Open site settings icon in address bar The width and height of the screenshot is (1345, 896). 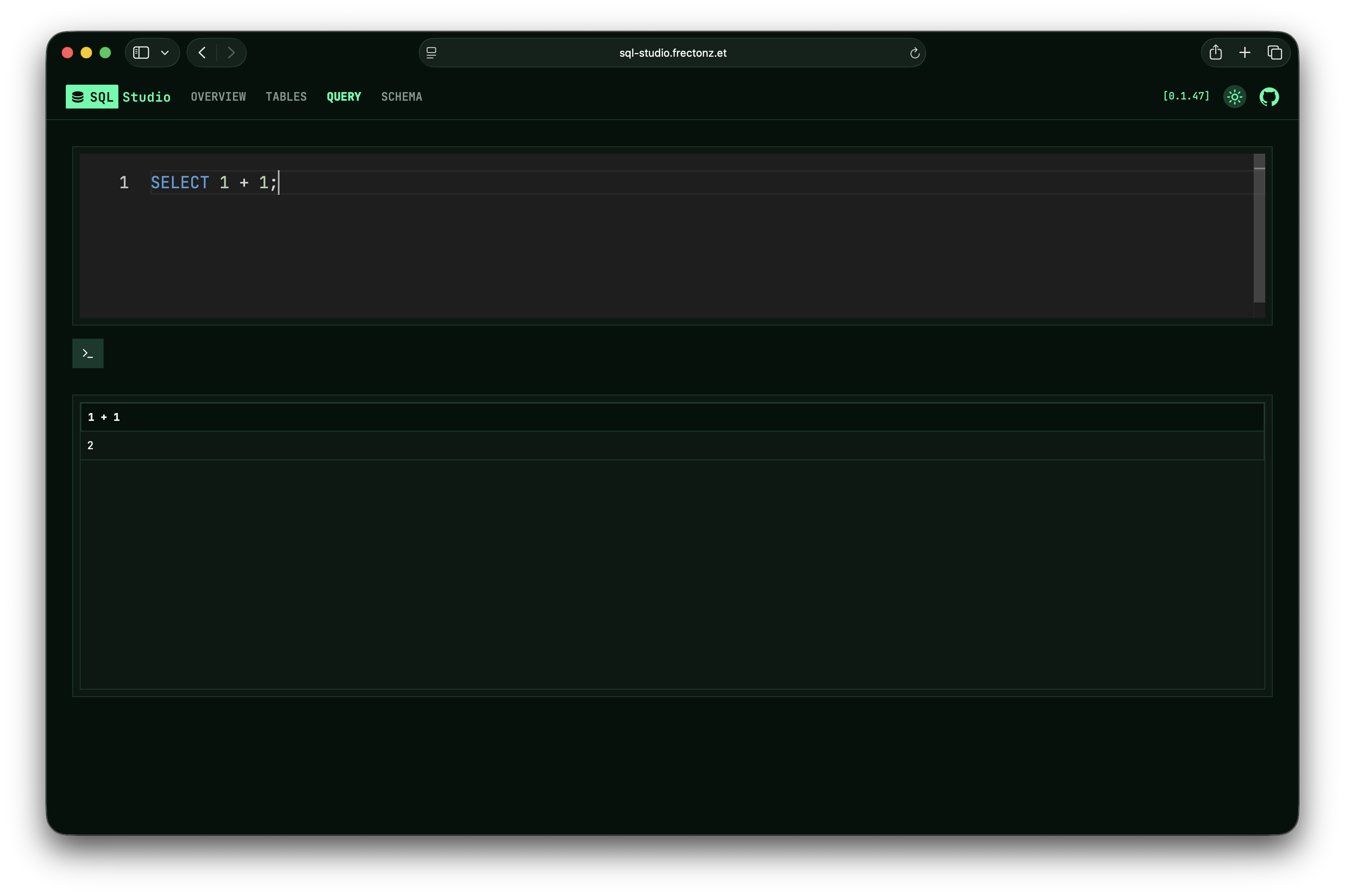[431, 53]
